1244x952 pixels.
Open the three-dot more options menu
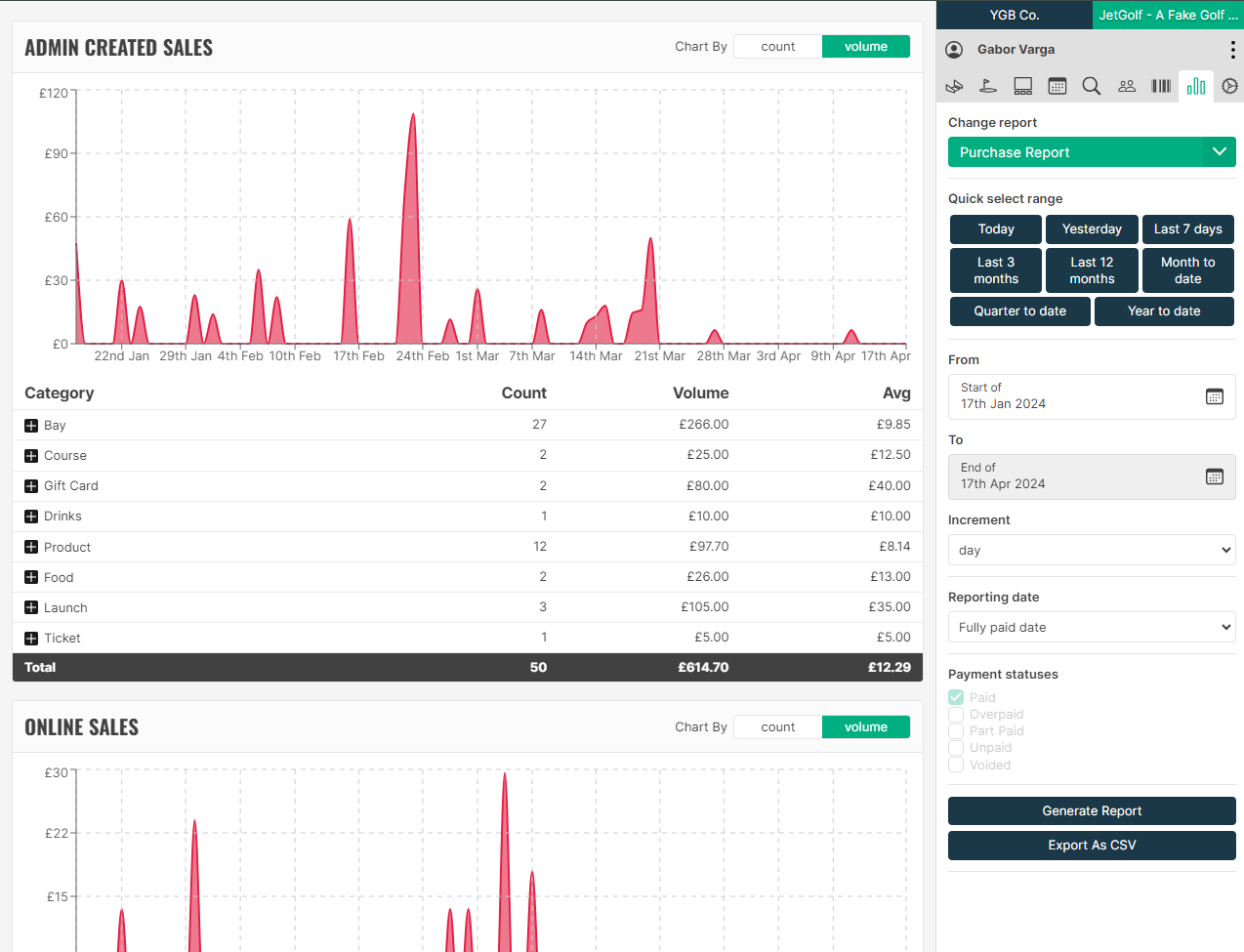tap(1232, 50)
